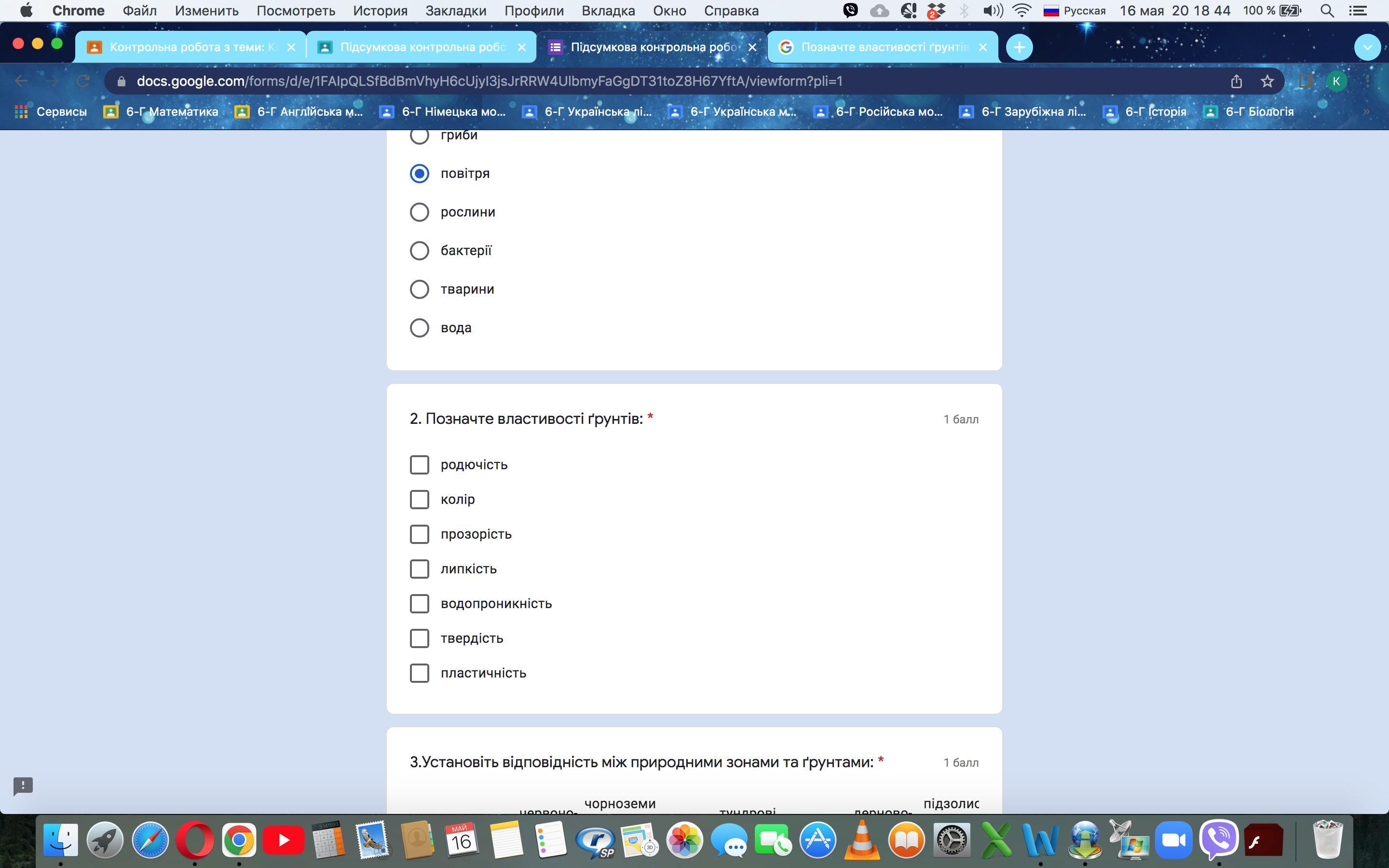Click the profile avatar K icon

point(1335,81)
